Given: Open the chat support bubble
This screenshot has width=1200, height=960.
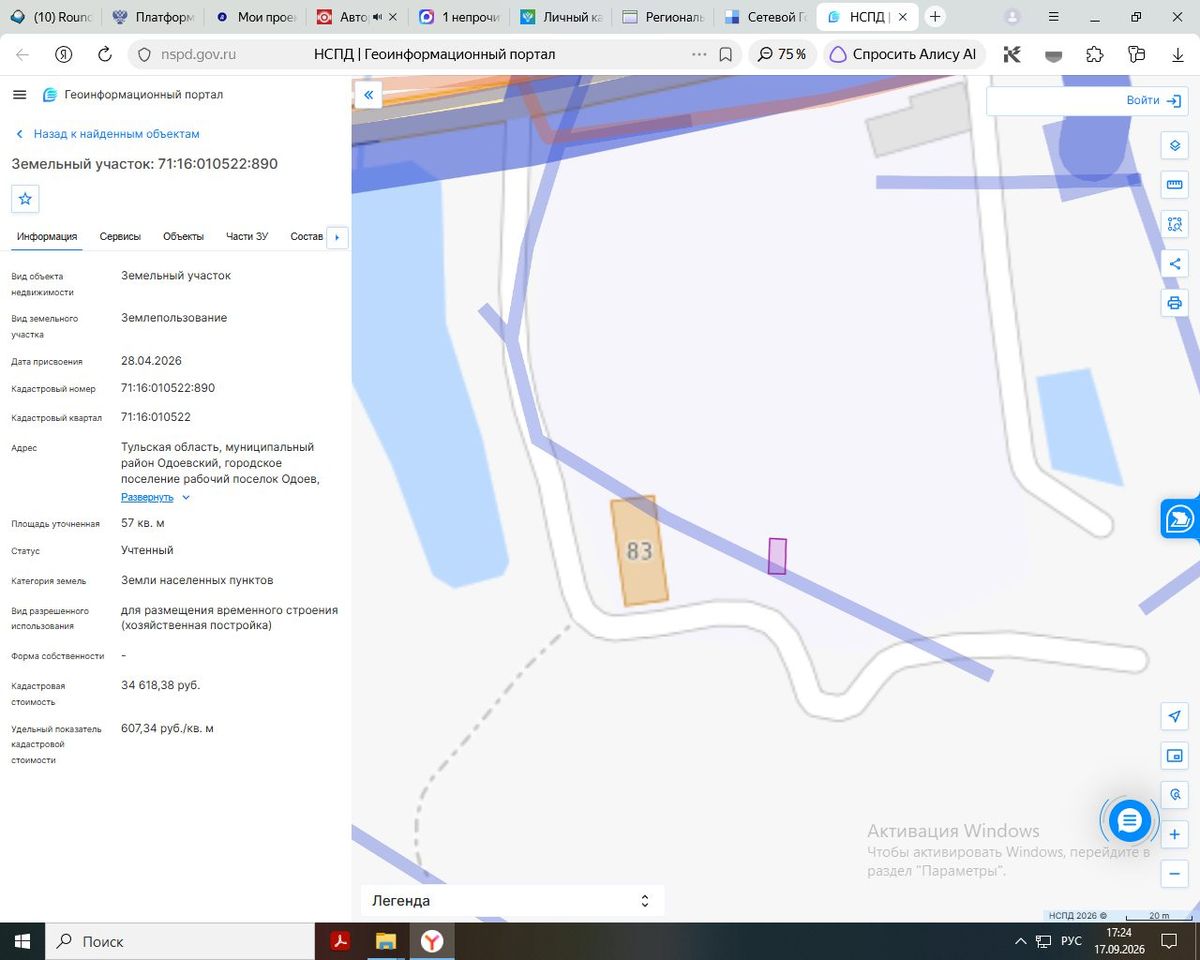Looking at the screenshot, I should [1130, 821].
